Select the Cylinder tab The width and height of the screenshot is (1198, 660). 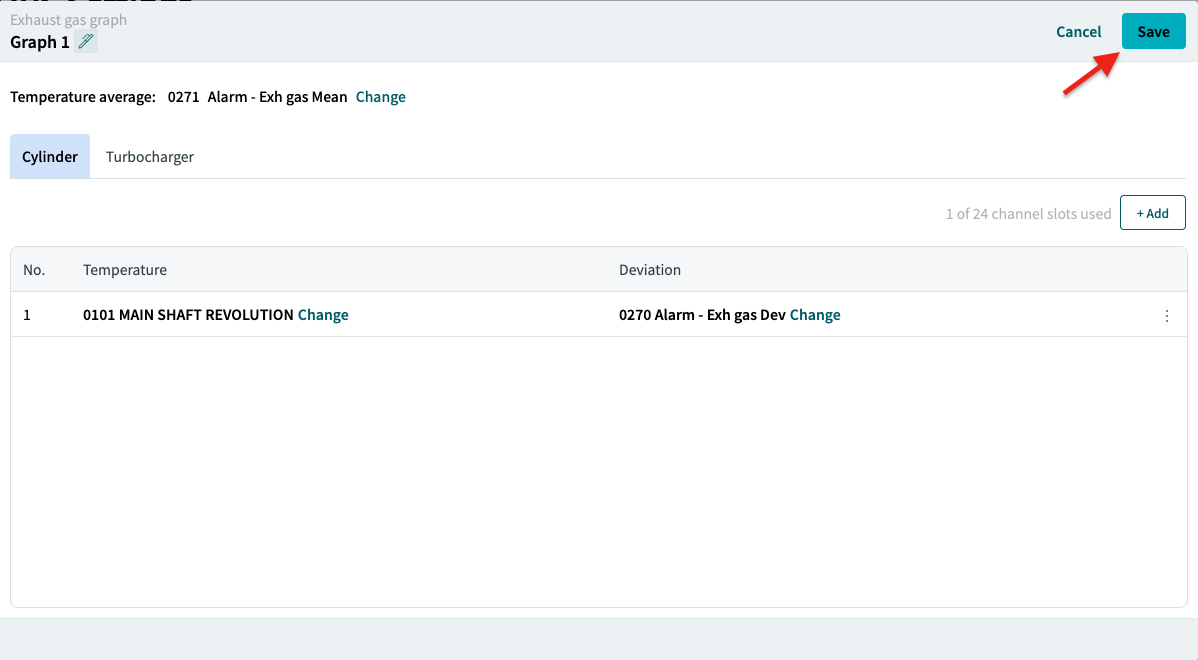point(50,157)
